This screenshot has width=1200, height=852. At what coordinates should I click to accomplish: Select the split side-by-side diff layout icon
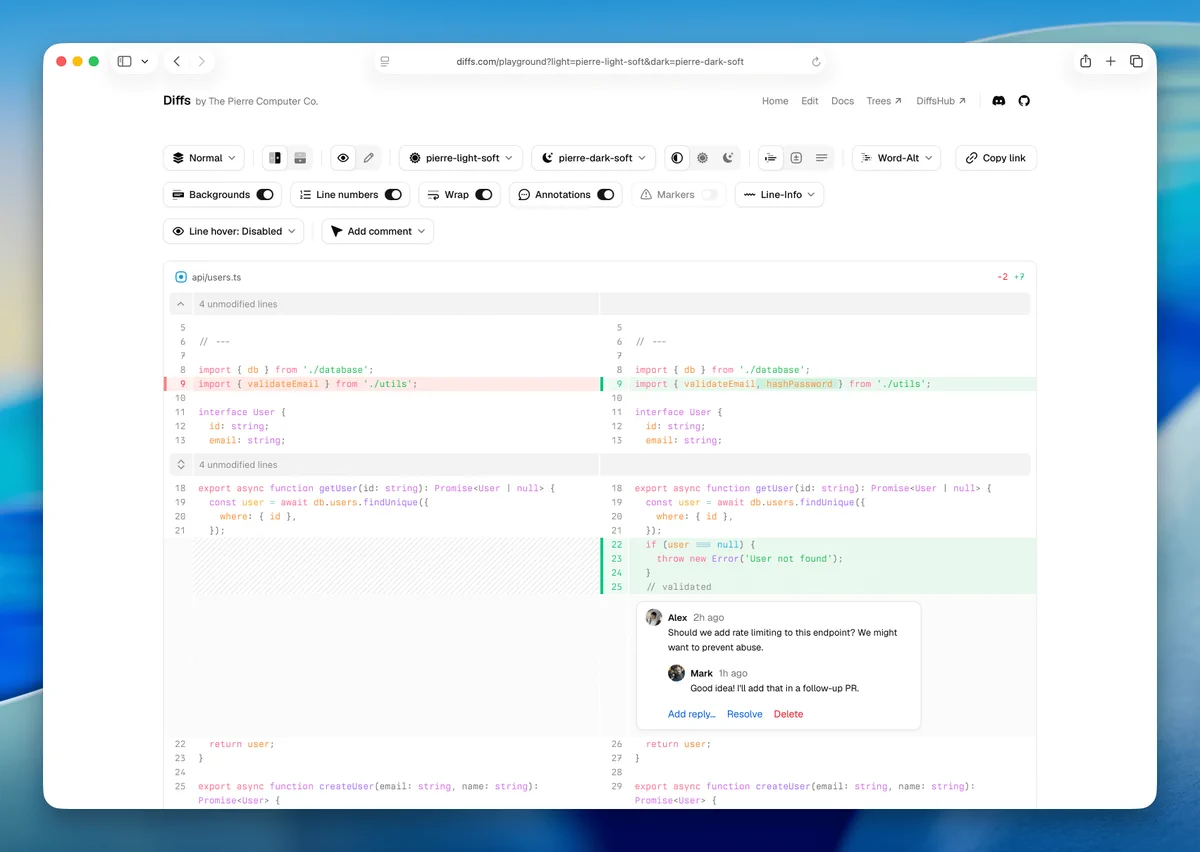point(275,158)
